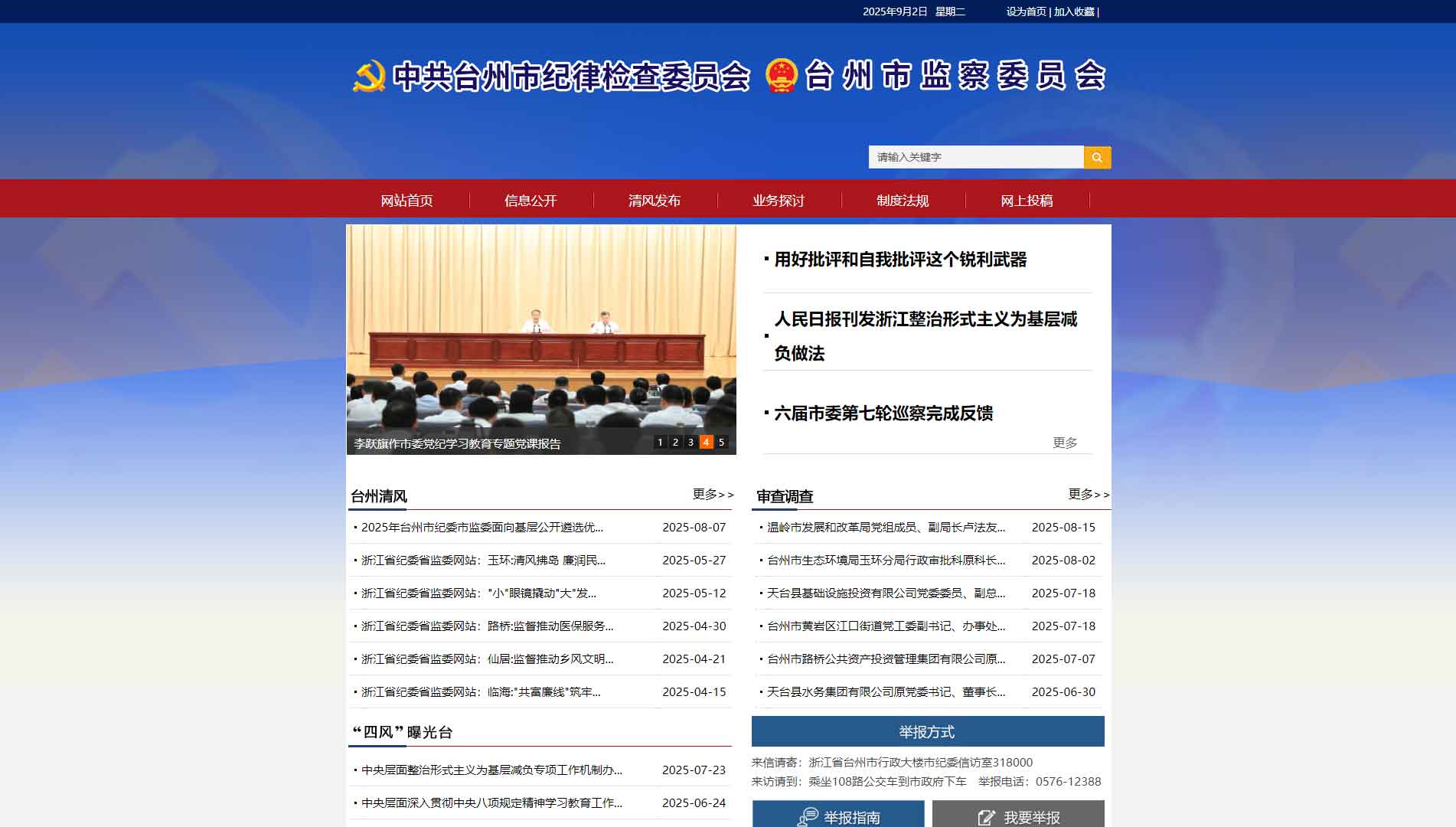1456x827 pixels.
Task: Click the 2025年9月2日 date text
Action: click(x=895, y=11)
